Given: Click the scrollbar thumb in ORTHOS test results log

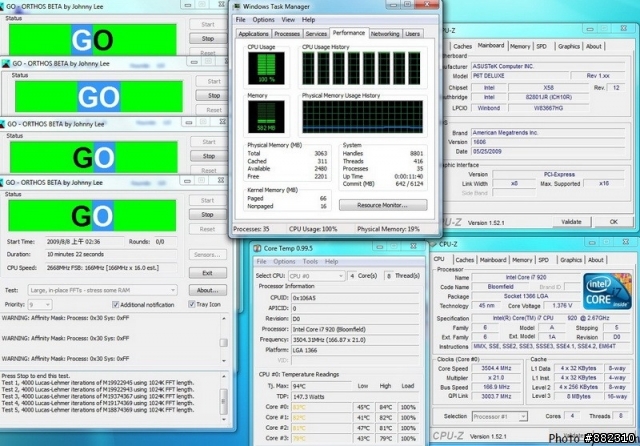Looking at the screenshot, I should [224, 402].
